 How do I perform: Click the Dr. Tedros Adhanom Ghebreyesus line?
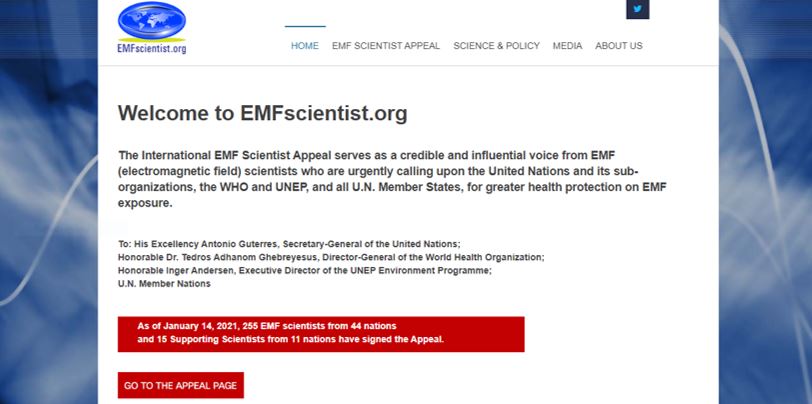click(x=331, y=257)
